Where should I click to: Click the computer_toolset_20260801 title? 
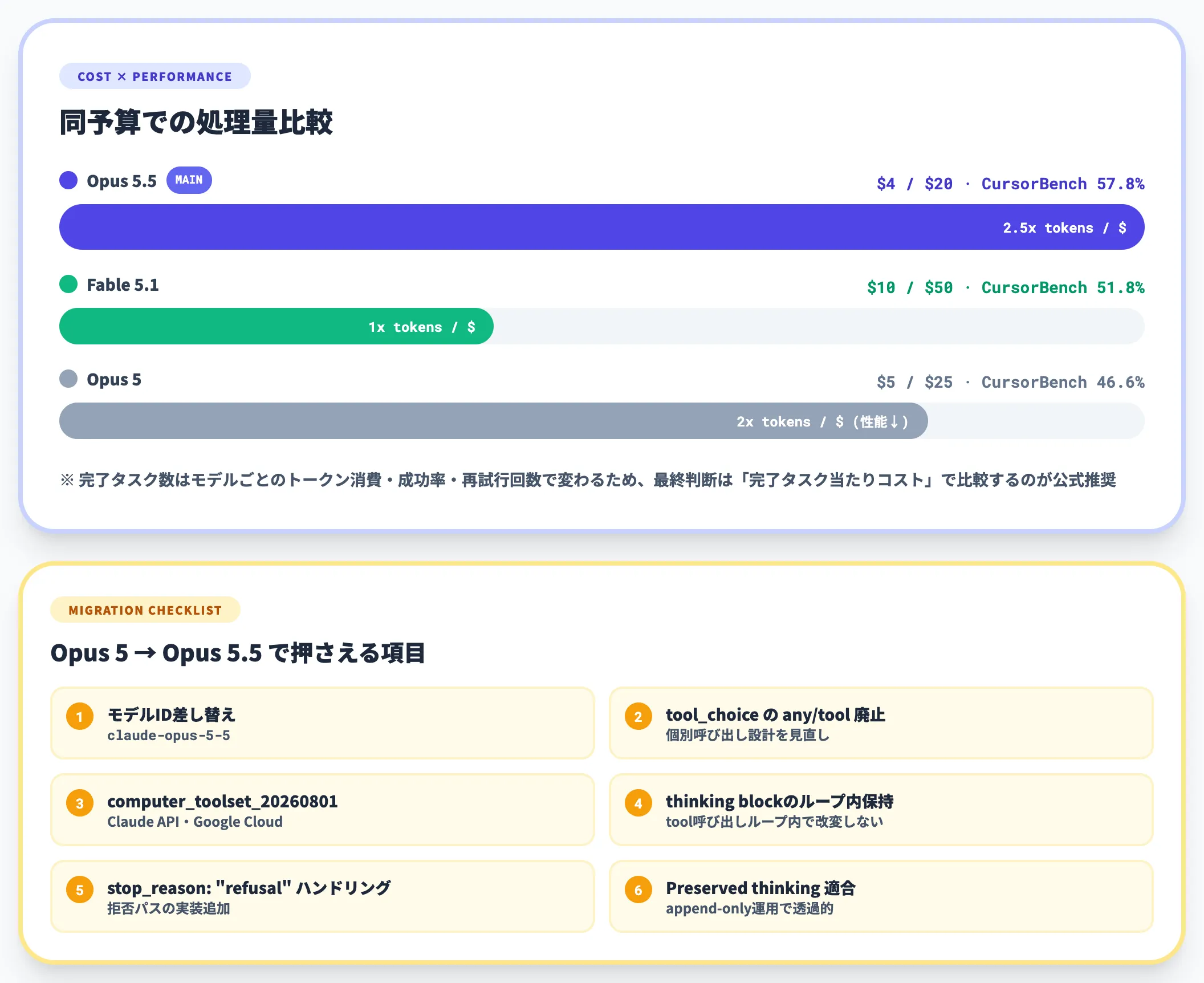[222, 802]
